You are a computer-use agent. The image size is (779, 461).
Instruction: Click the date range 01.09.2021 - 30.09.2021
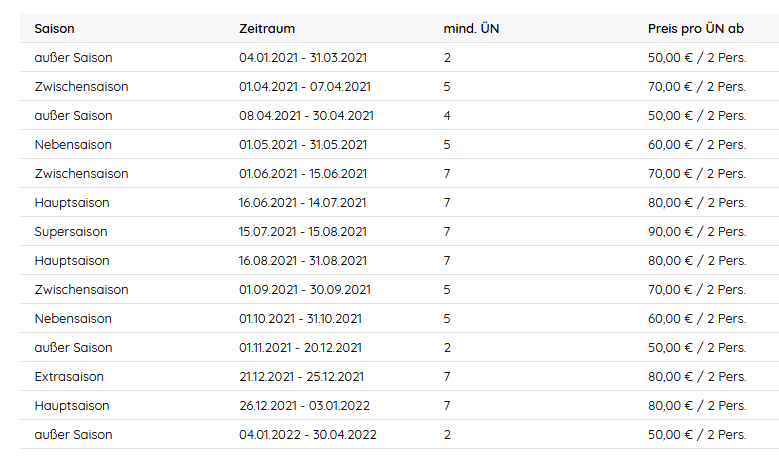coord(305,290)
